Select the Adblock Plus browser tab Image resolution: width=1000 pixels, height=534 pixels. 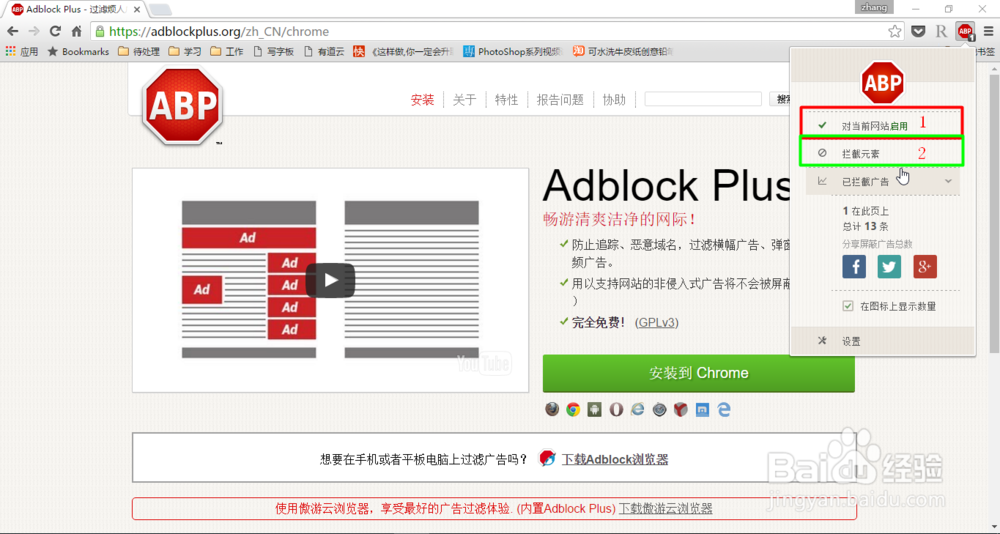(x=74, y=10)
